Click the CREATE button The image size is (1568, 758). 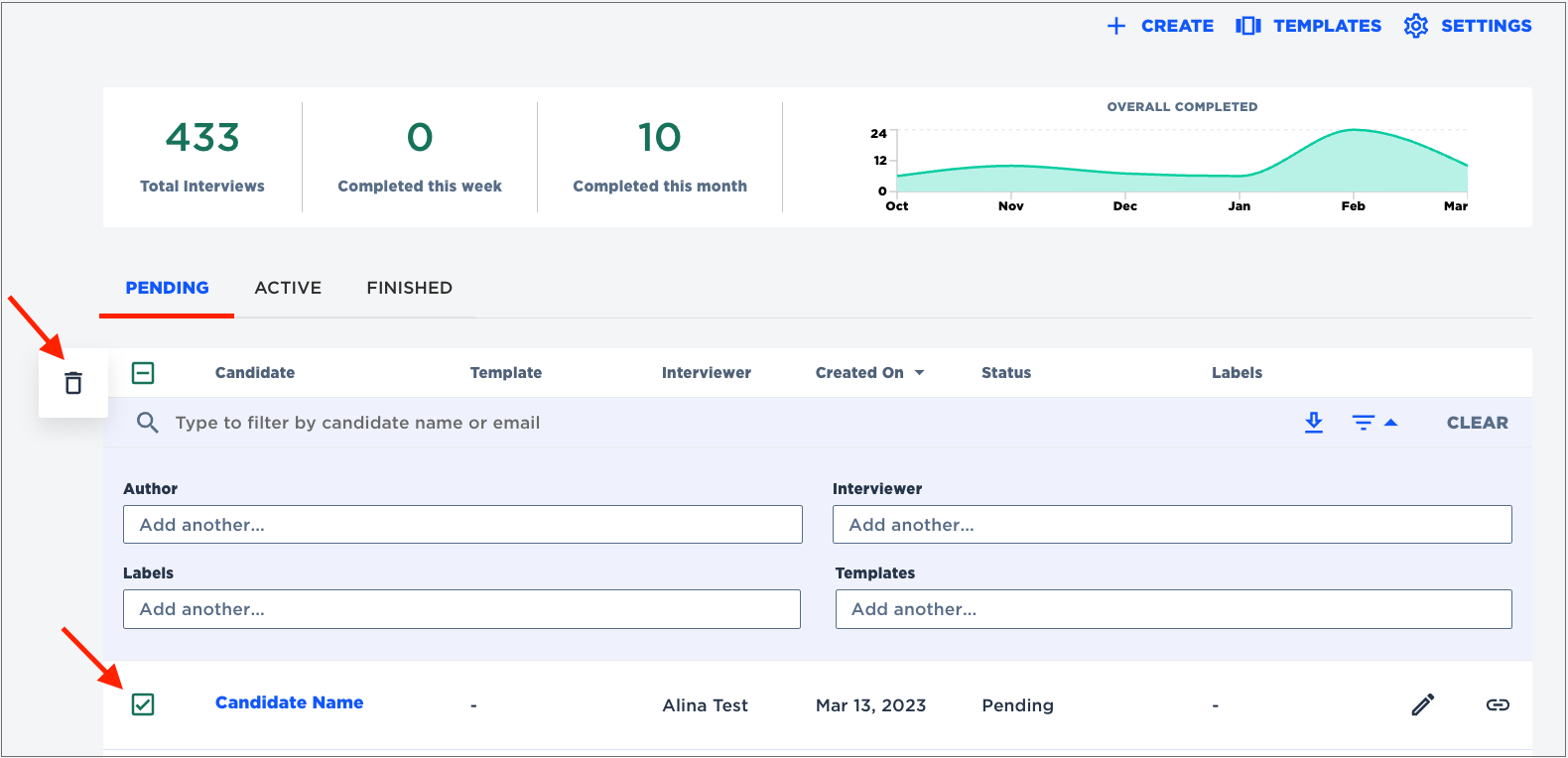coord(1160,26)
